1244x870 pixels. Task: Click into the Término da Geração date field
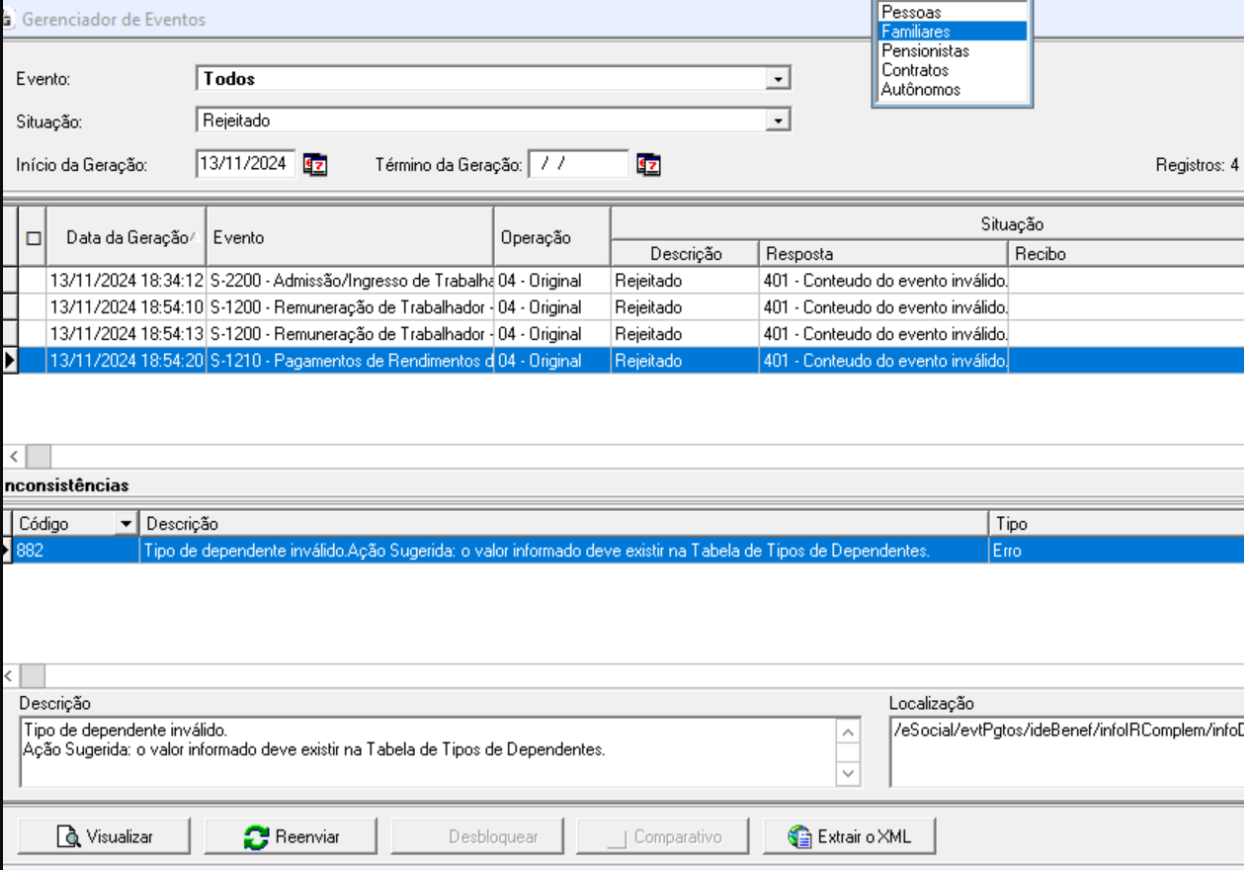pyautogui.click(x=578, y=164)
